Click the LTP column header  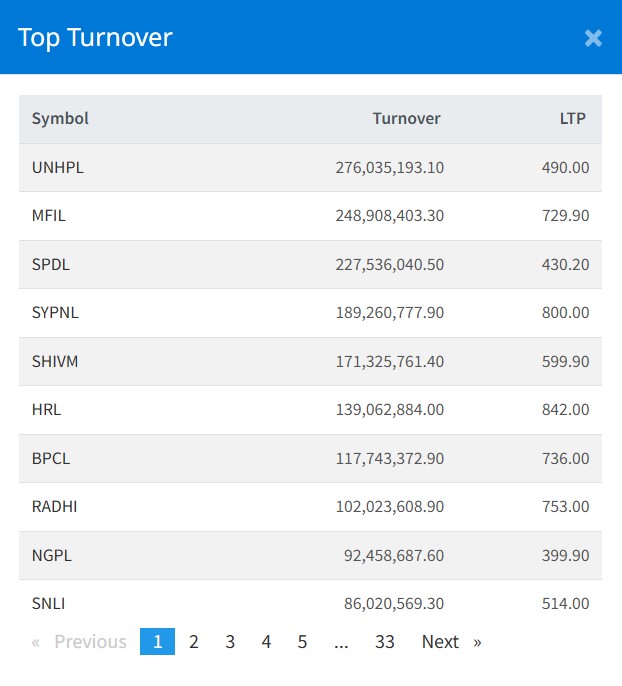tap(573, 119)
